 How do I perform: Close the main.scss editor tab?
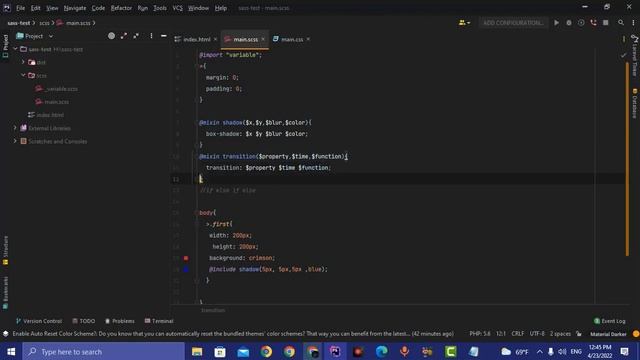(x=263, y=39)
